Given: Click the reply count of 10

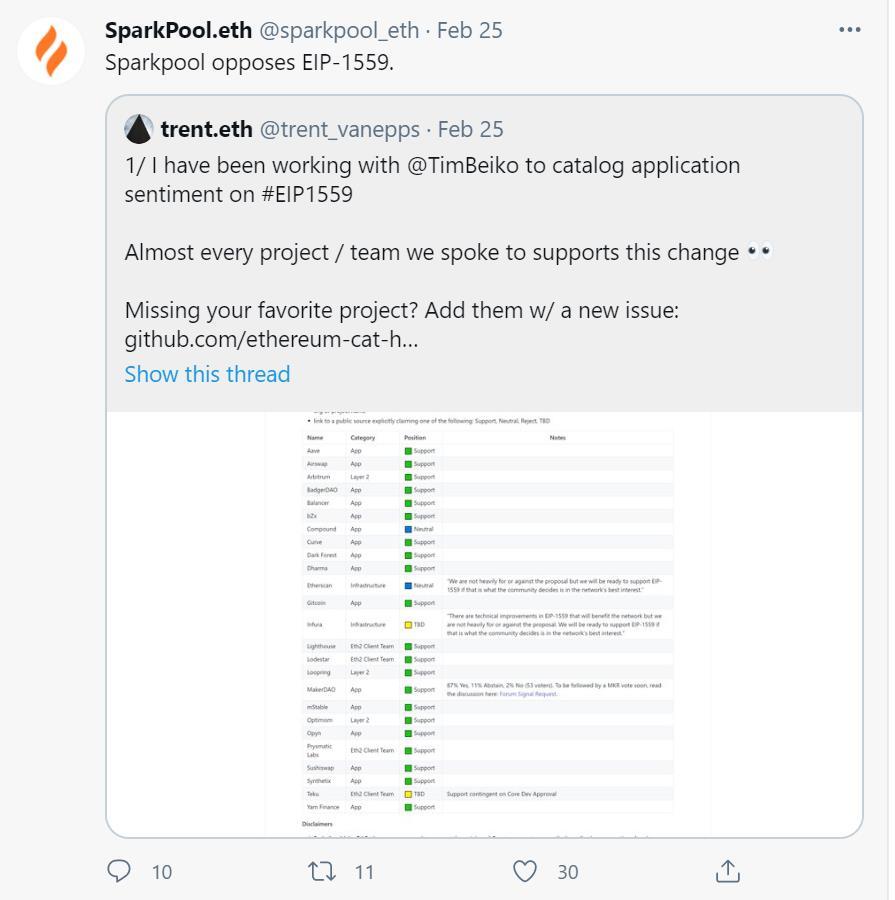Looking at the screenshot, I should (162, 872).
